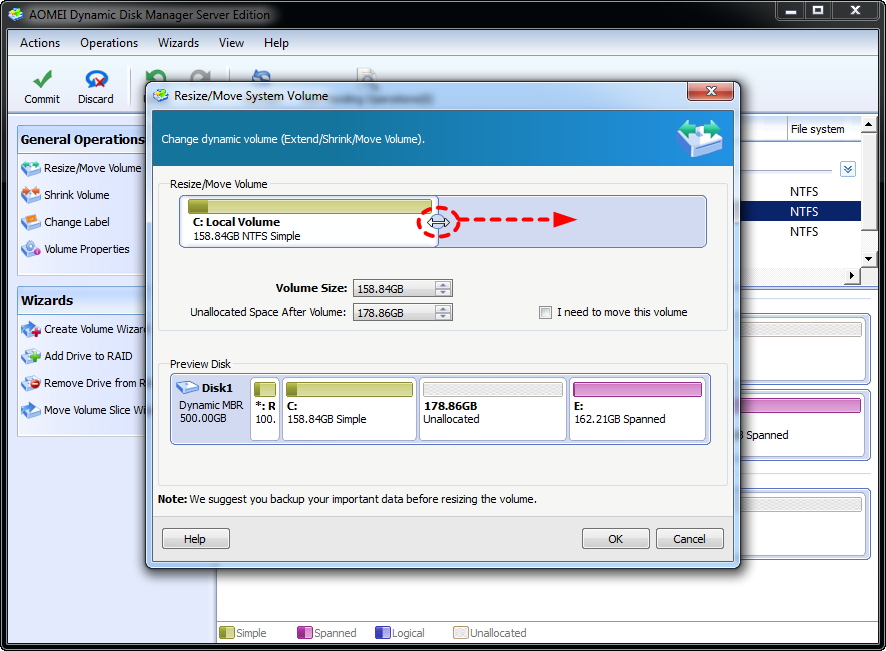The image size is (886, 651).
Task: Minimize the AOMEI main window
Action: (x=791, y=11)
